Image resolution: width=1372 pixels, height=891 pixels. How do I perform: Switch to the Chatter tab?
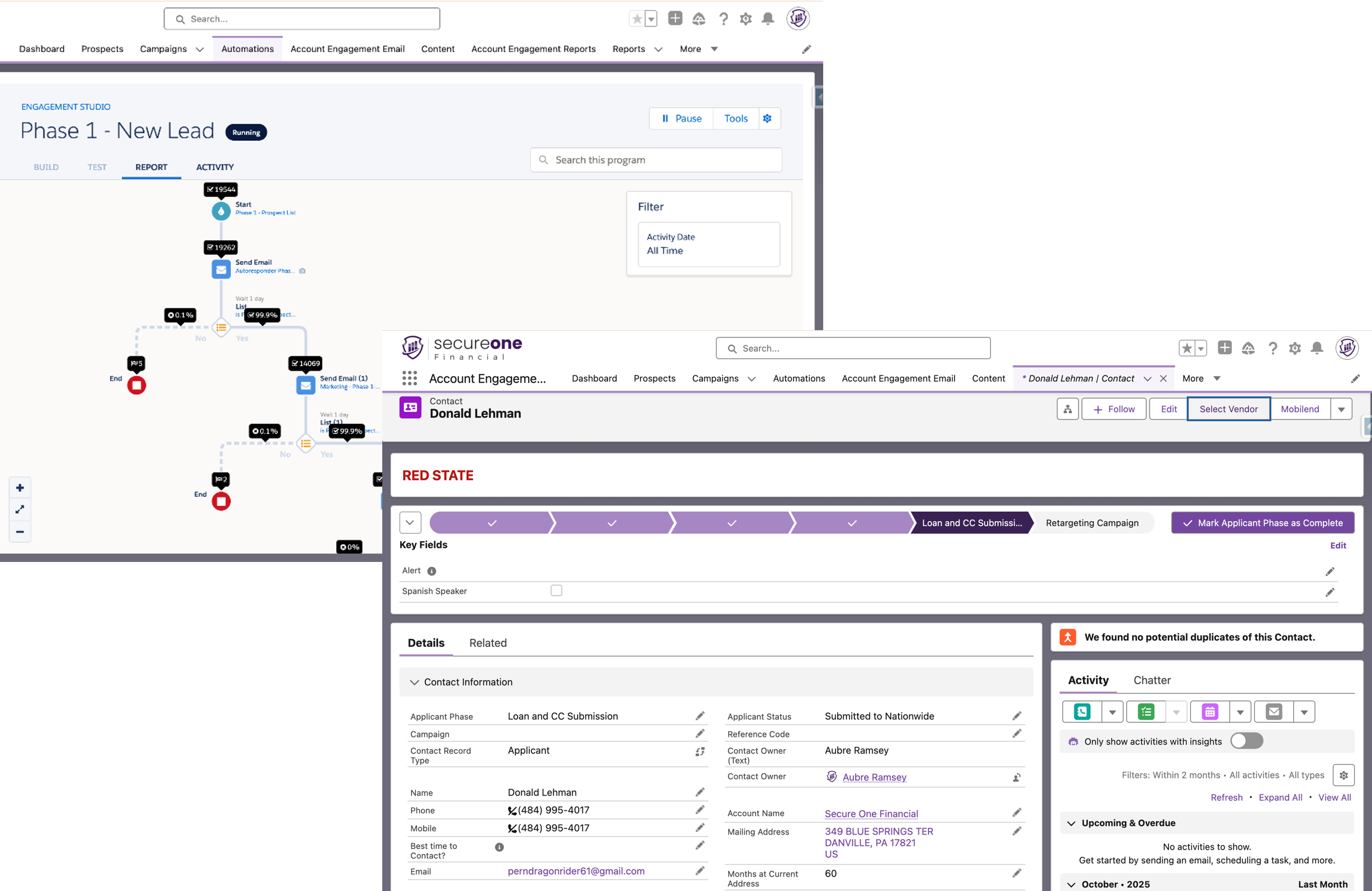[1152, 680]
